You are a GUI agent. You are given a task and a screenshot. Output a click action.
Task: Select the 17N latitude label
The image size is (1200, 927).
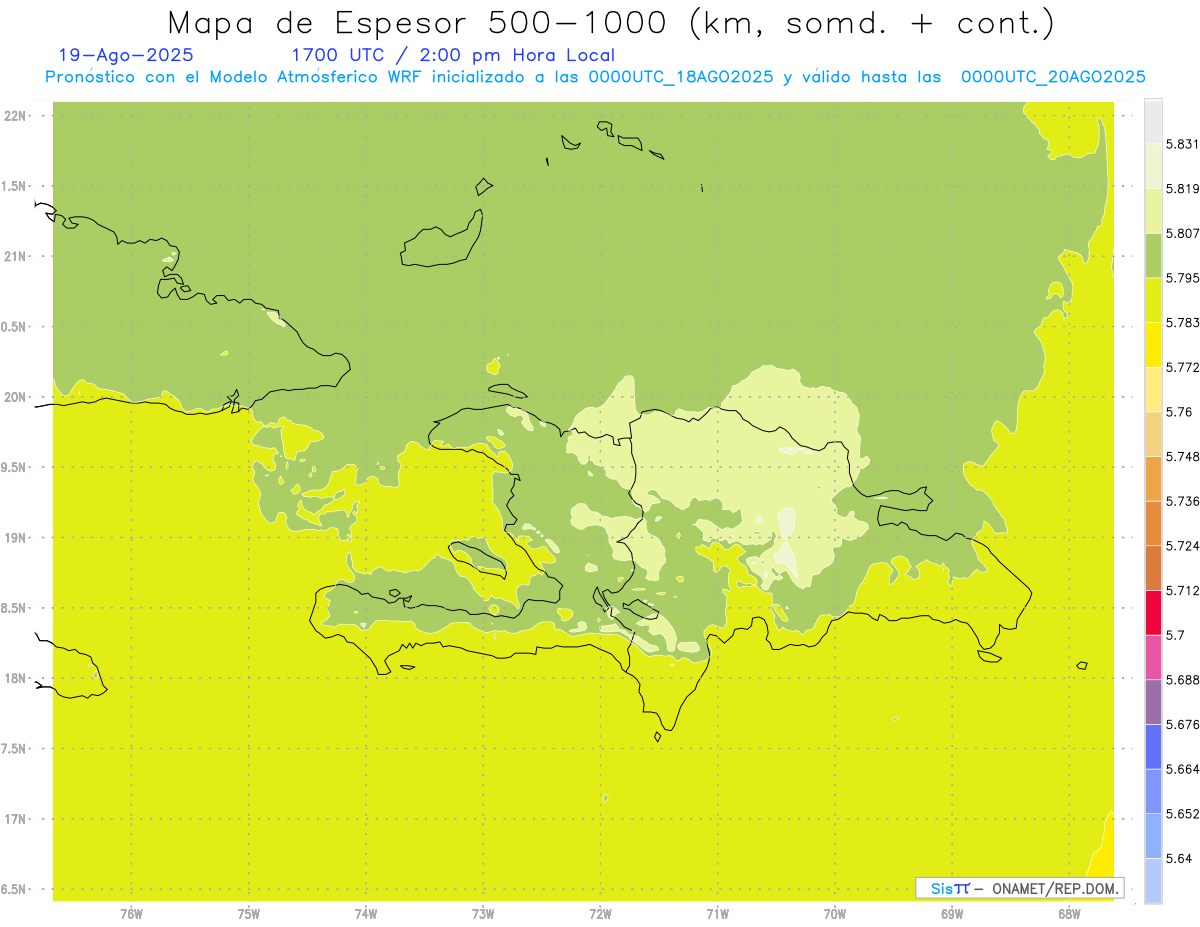(x=14, y=819)
